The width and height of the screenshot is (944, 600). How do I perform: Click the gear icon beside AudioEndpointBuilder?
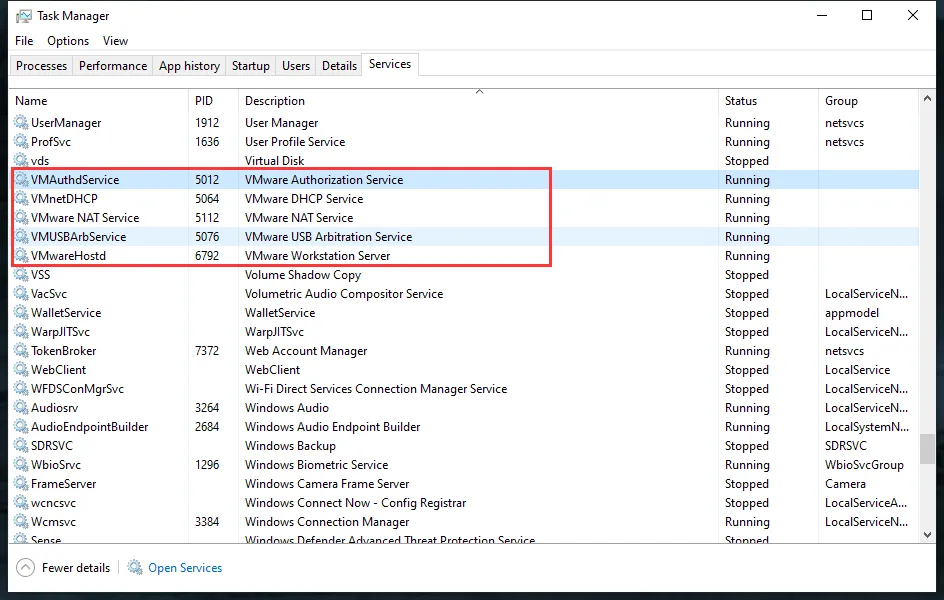pyautogui.click(x=21, y=427)
